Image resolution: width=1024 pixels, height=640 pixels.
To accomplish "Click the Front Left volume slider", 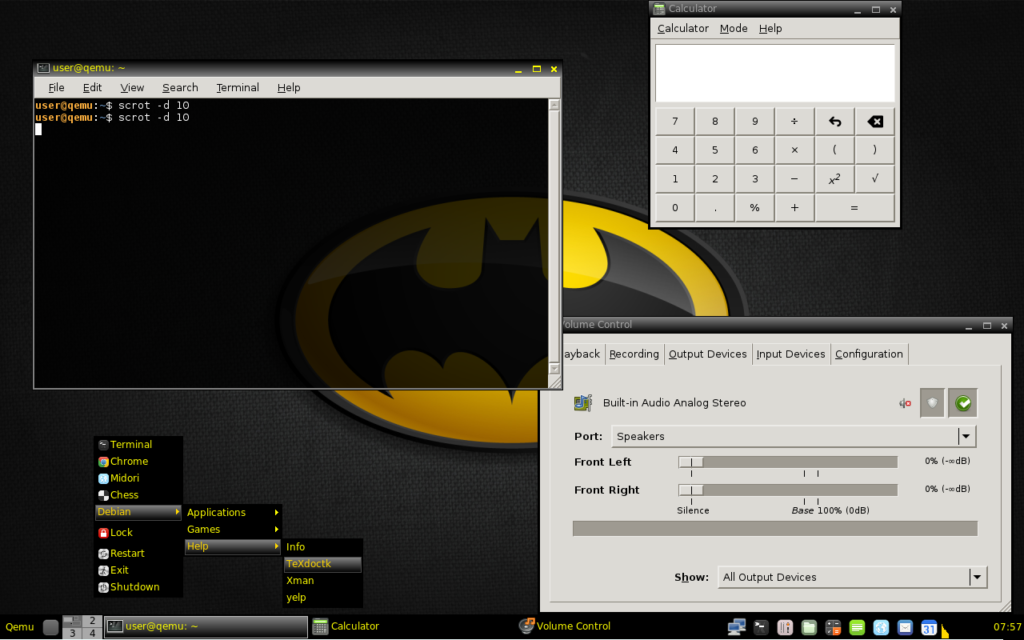I will pos(787,462).
